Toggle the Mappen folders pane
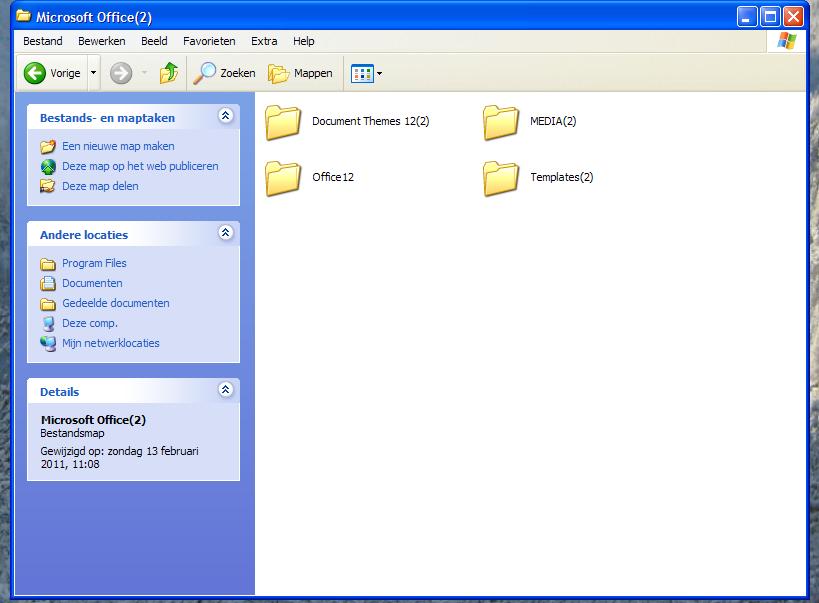This screenshot has height=603, width=819. [300, 73]
